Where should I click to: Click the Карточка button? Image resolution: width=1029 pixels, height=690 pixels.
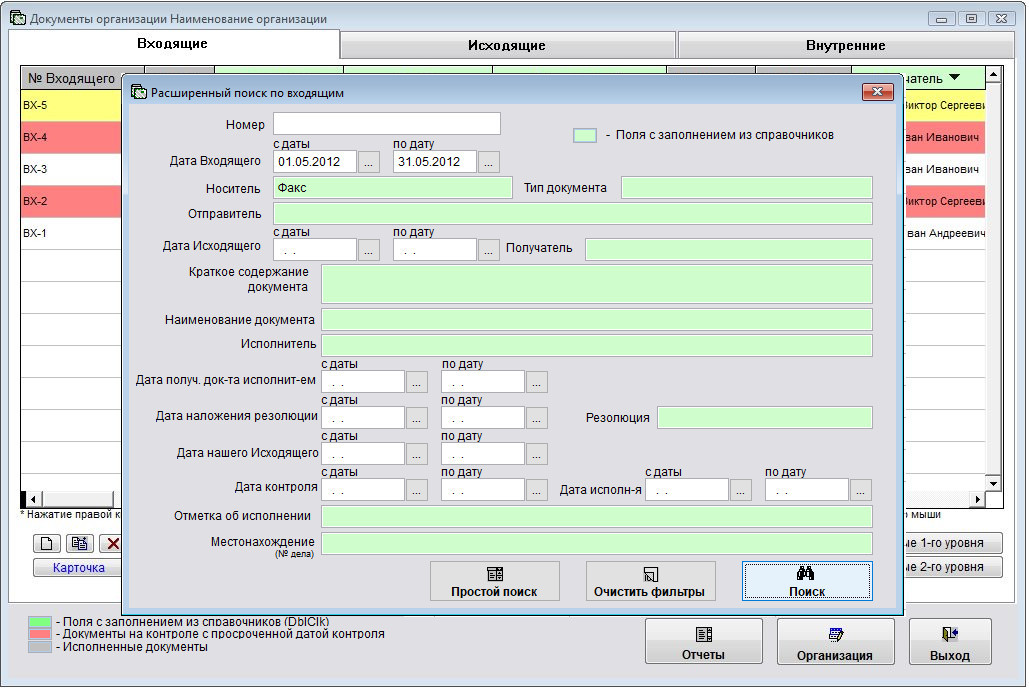click(x=78, y=568)
